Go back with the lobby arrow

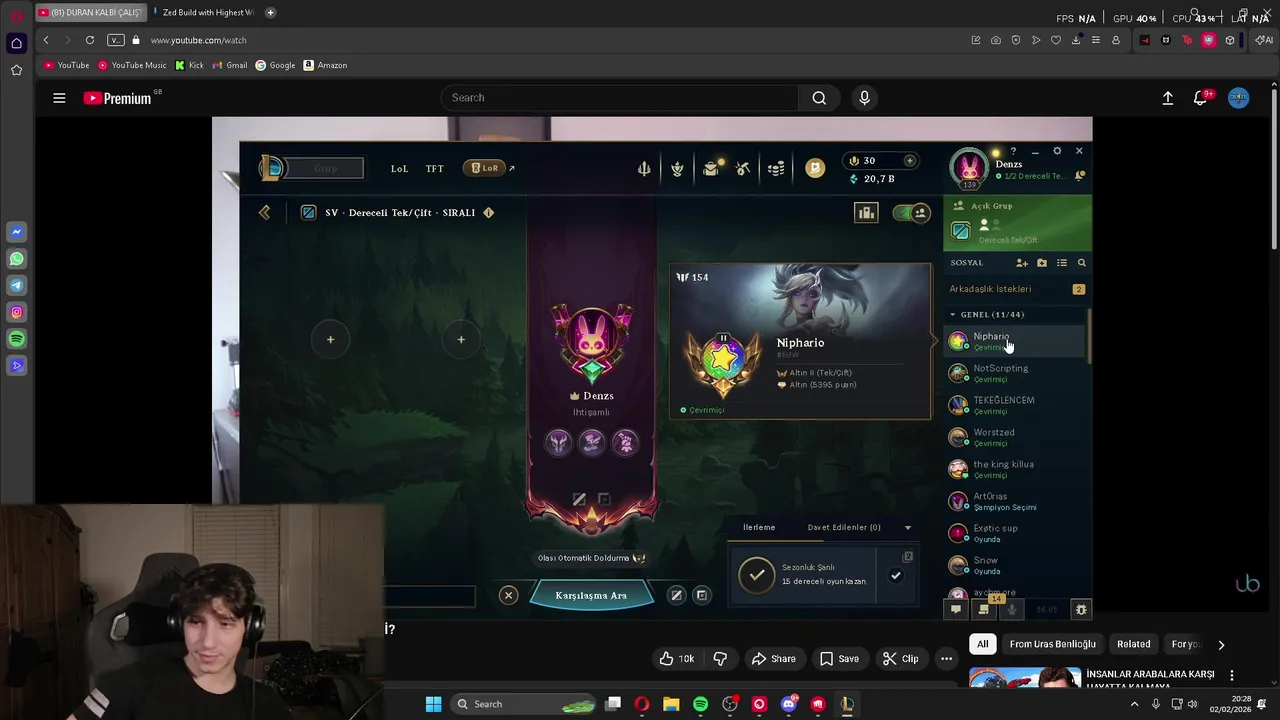coord(264,213)
